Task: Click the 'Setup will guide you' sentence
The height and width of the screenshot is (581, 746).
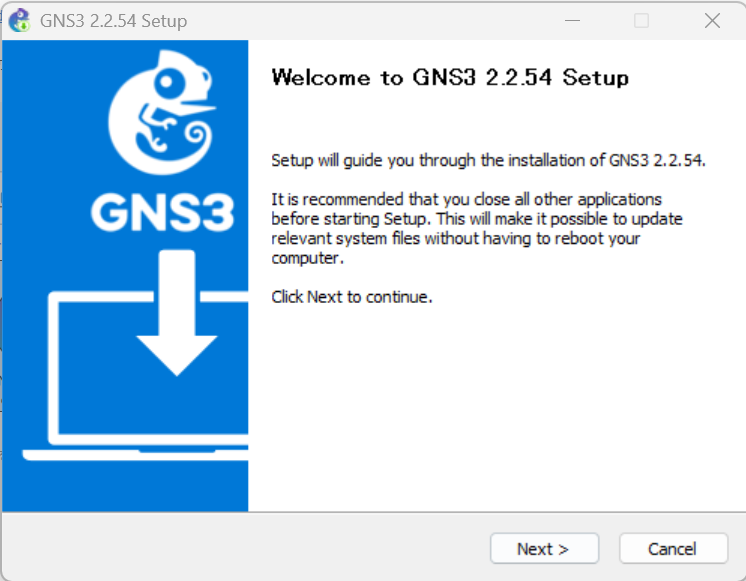Action: click(x=488, y=160)
